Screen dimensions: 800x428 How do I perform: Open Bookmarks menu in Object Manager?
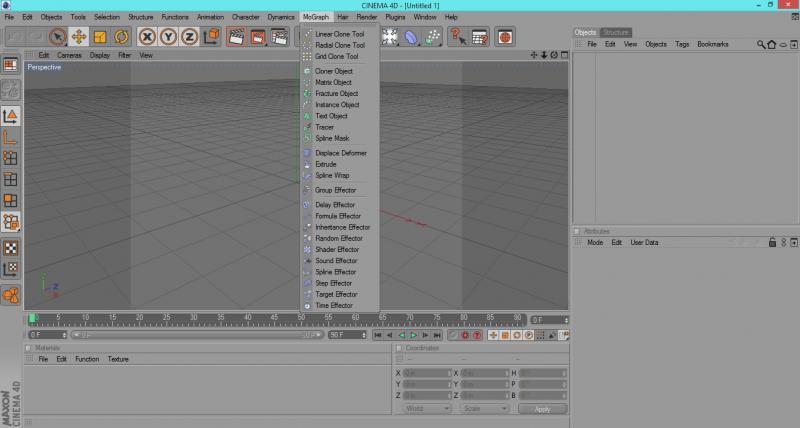pyautogui.click(x=713, y=44)
